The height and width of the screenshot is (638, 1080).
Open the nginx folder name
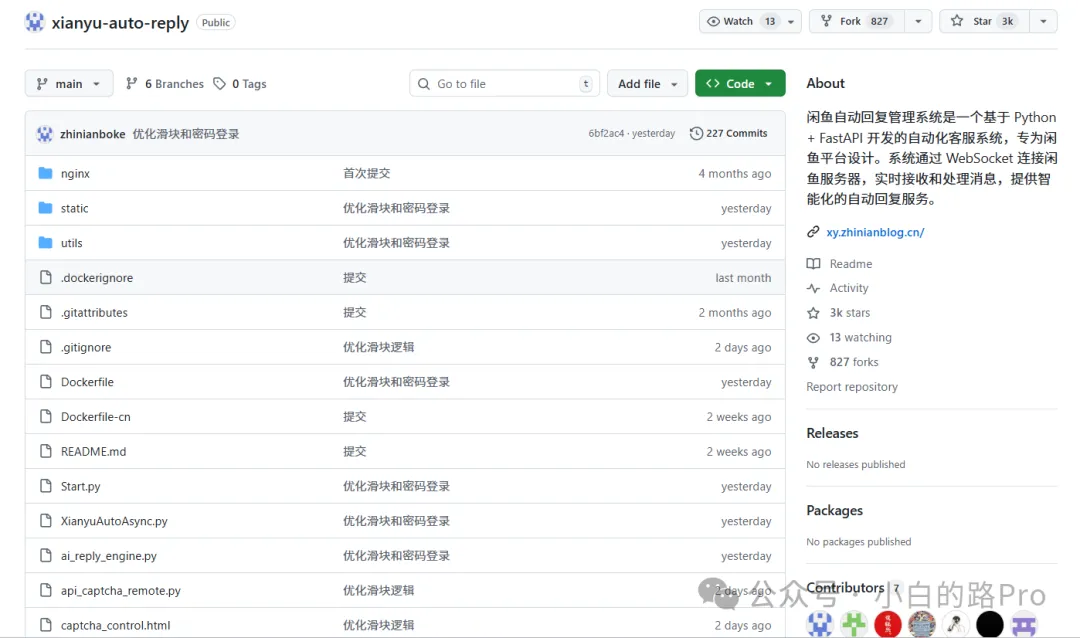[75, 174]
